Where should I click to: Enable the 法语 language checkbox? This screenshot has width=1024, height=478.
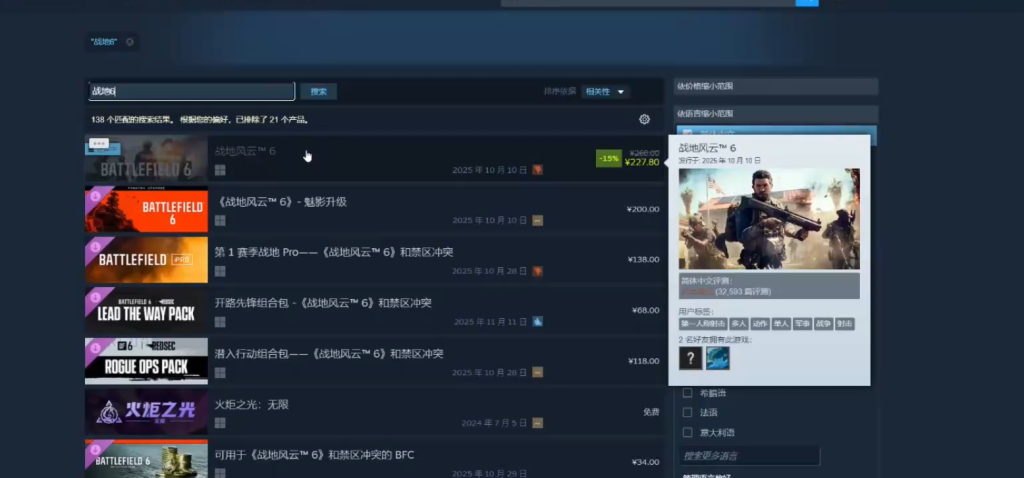(x=687, y=412)
